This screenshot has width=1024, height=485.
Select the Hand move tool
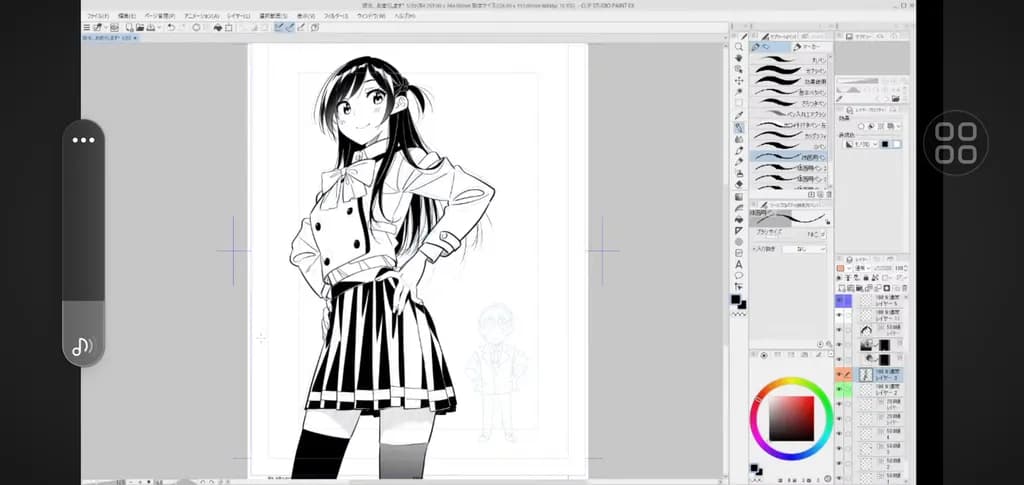click(x=739, y=58)
